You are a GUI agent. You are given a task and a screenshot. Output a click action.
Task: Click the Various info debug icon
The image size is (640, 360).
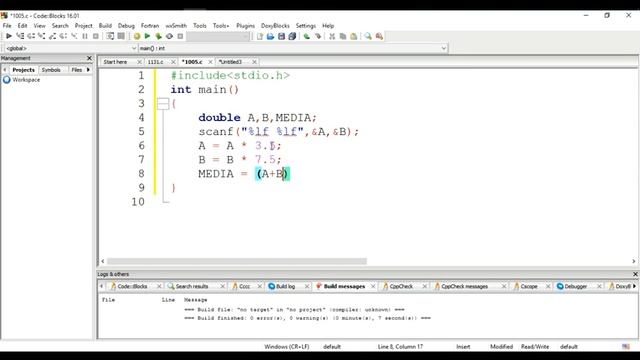[121, 36]
